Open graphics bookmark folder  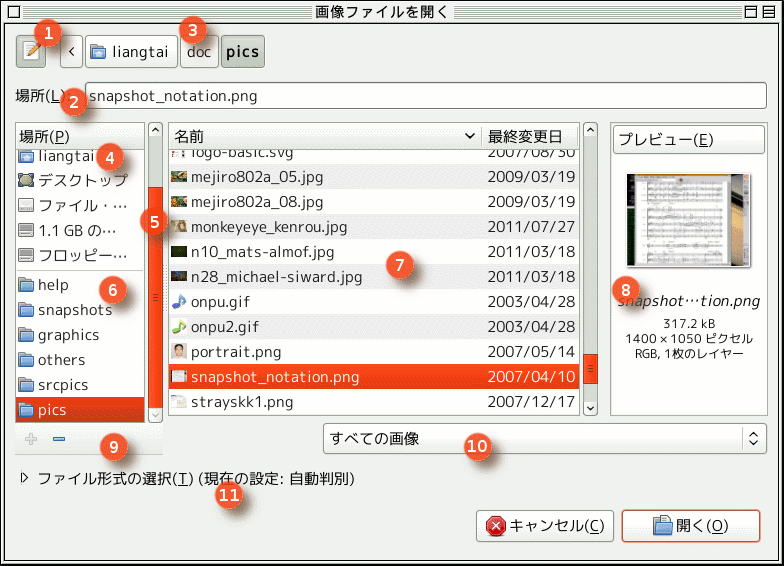pyautogui.click(x=80, y=335)
